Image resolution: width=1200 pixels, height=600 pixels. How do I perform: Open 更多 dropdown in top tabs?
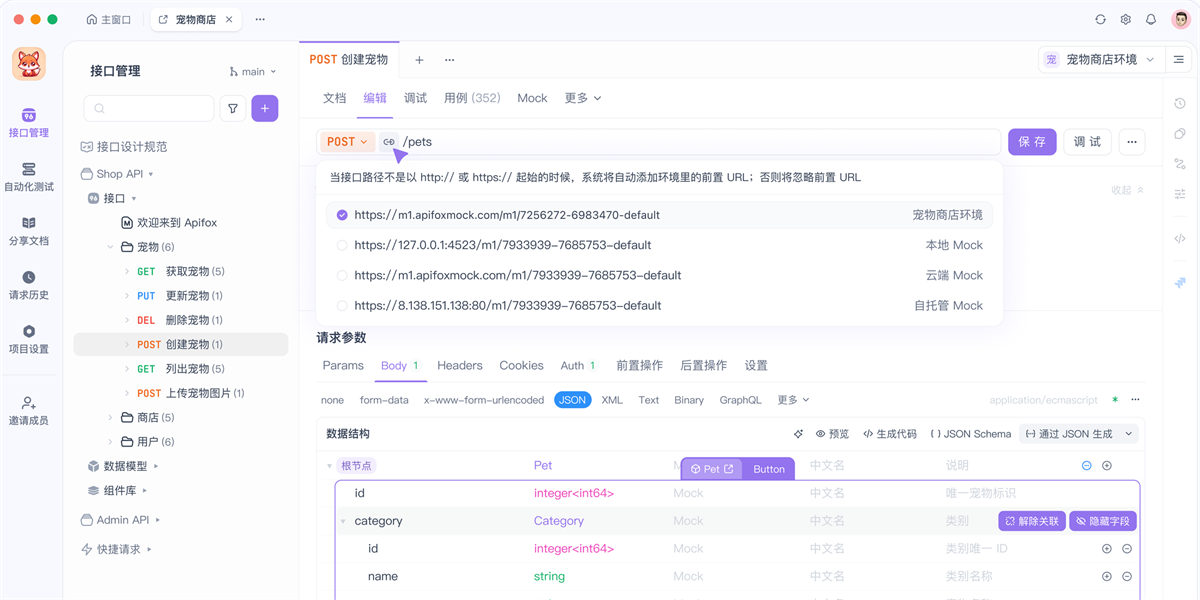point(583,98)
